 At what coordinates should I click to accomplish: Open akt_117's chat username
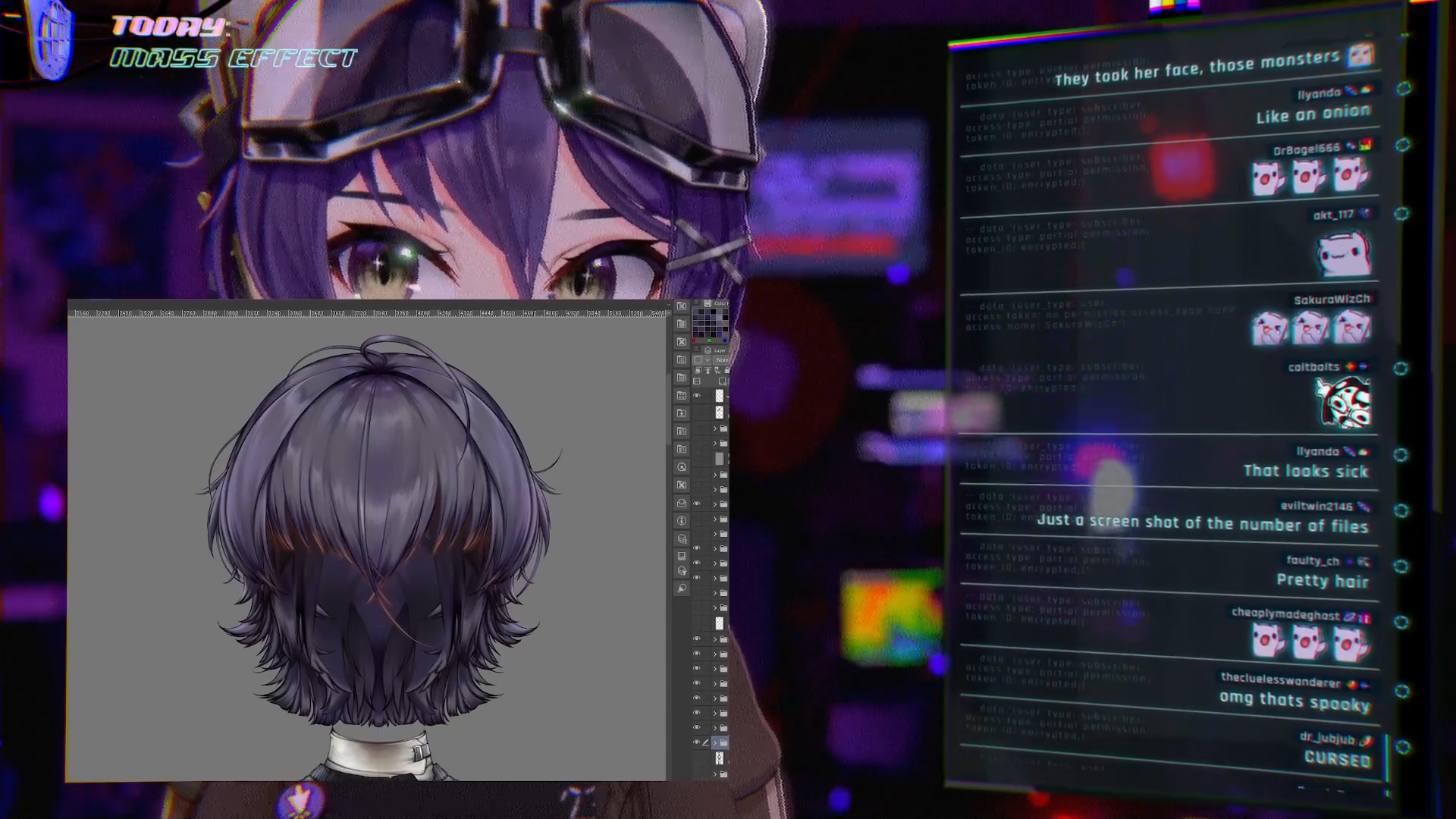click(1333, 215)
